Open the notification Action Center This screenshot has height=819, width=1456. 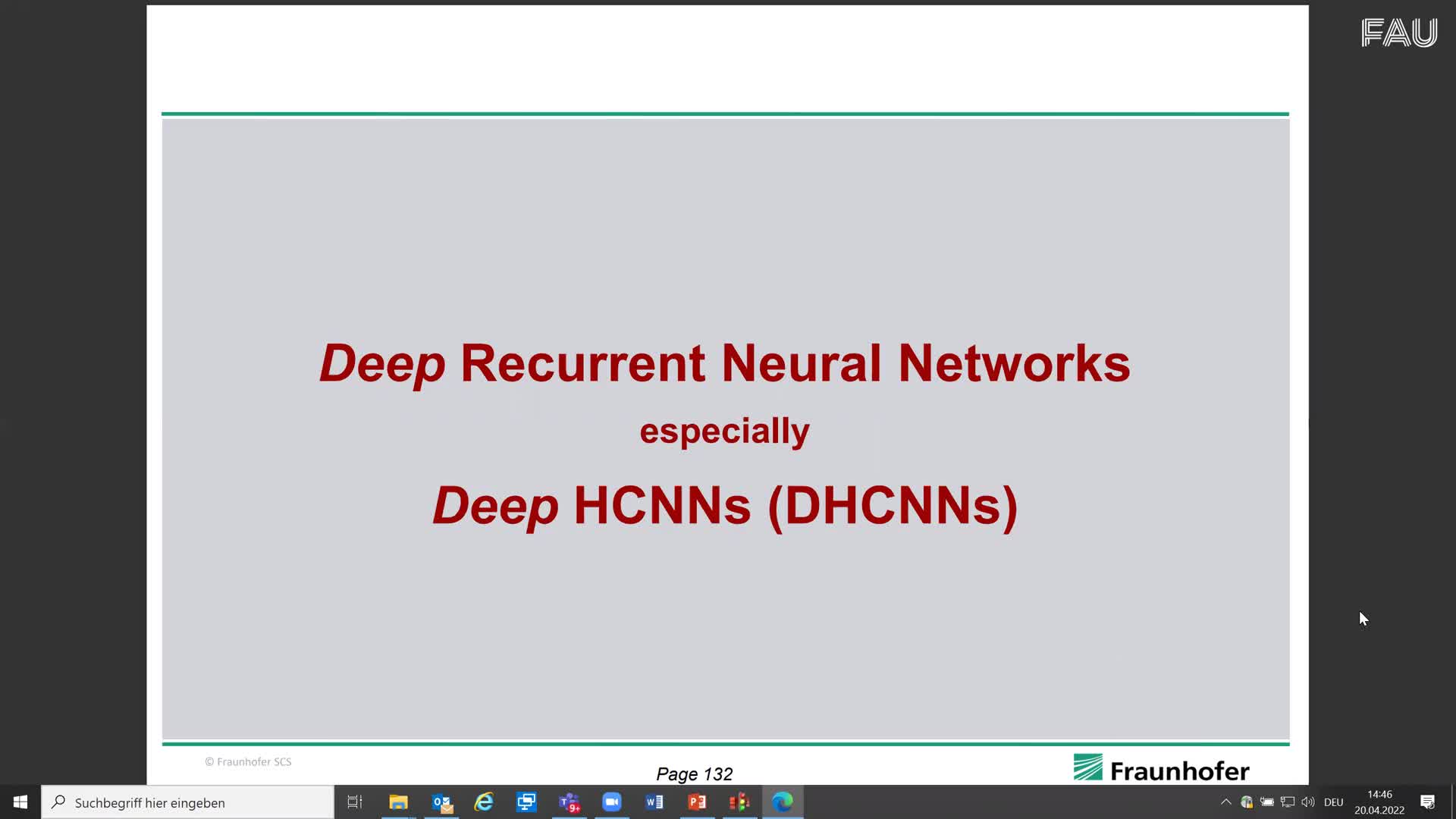1427,802
